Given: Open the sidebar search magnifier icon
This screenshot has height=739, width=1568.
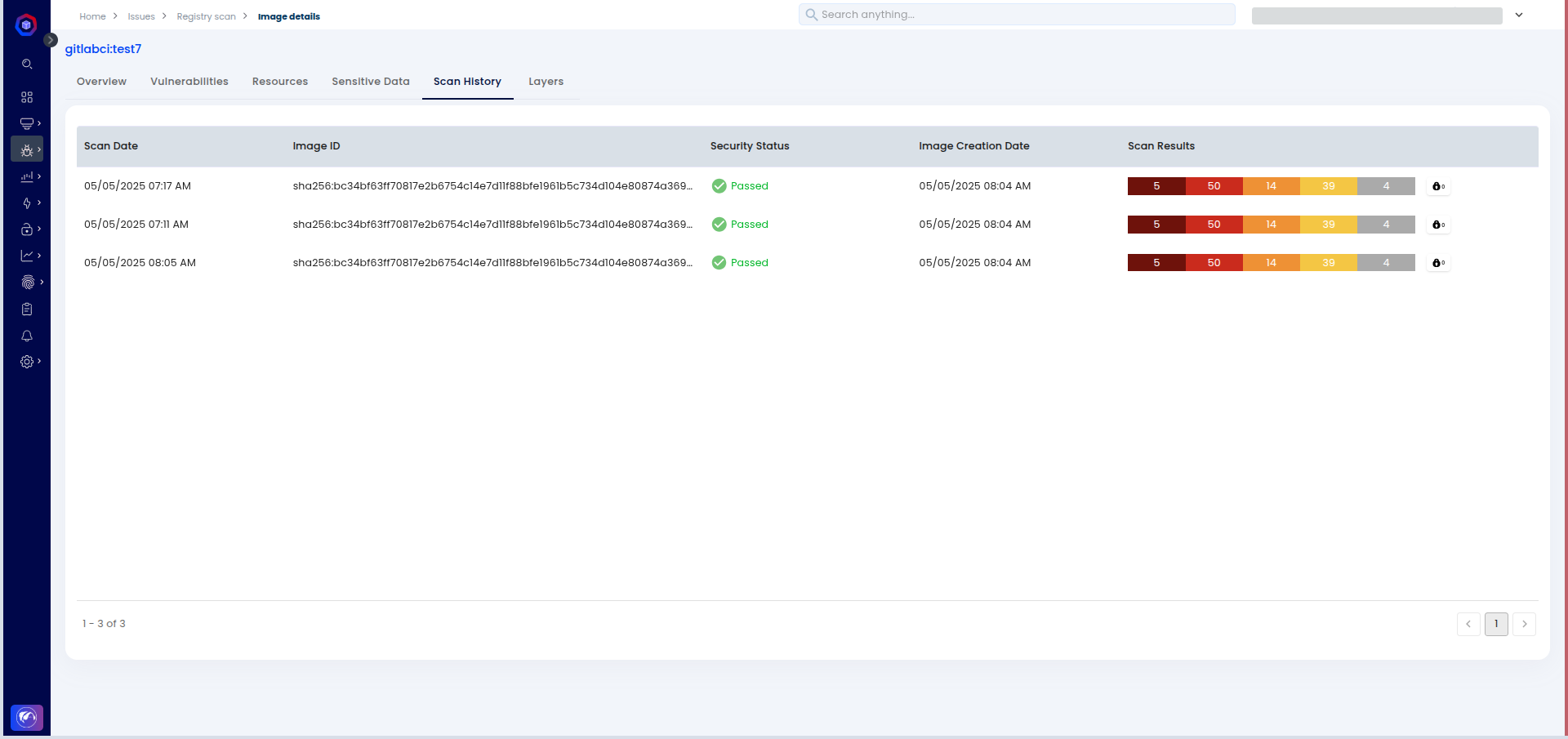Looking at the screenshot, I should coord(27,64).
